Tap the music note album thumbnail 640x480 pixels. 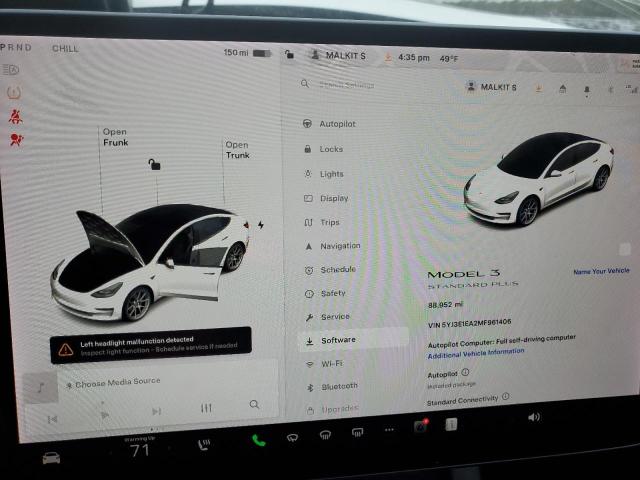coord(40,388)
